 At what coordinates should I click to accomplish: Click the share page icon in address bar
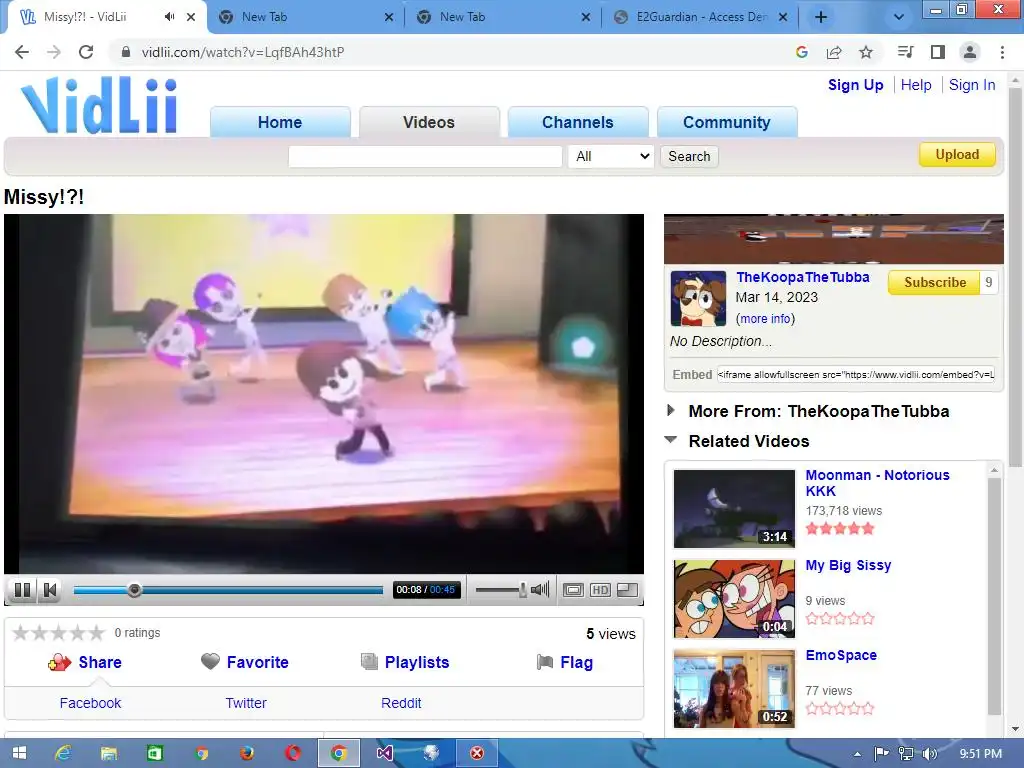(x=833, y=52)
